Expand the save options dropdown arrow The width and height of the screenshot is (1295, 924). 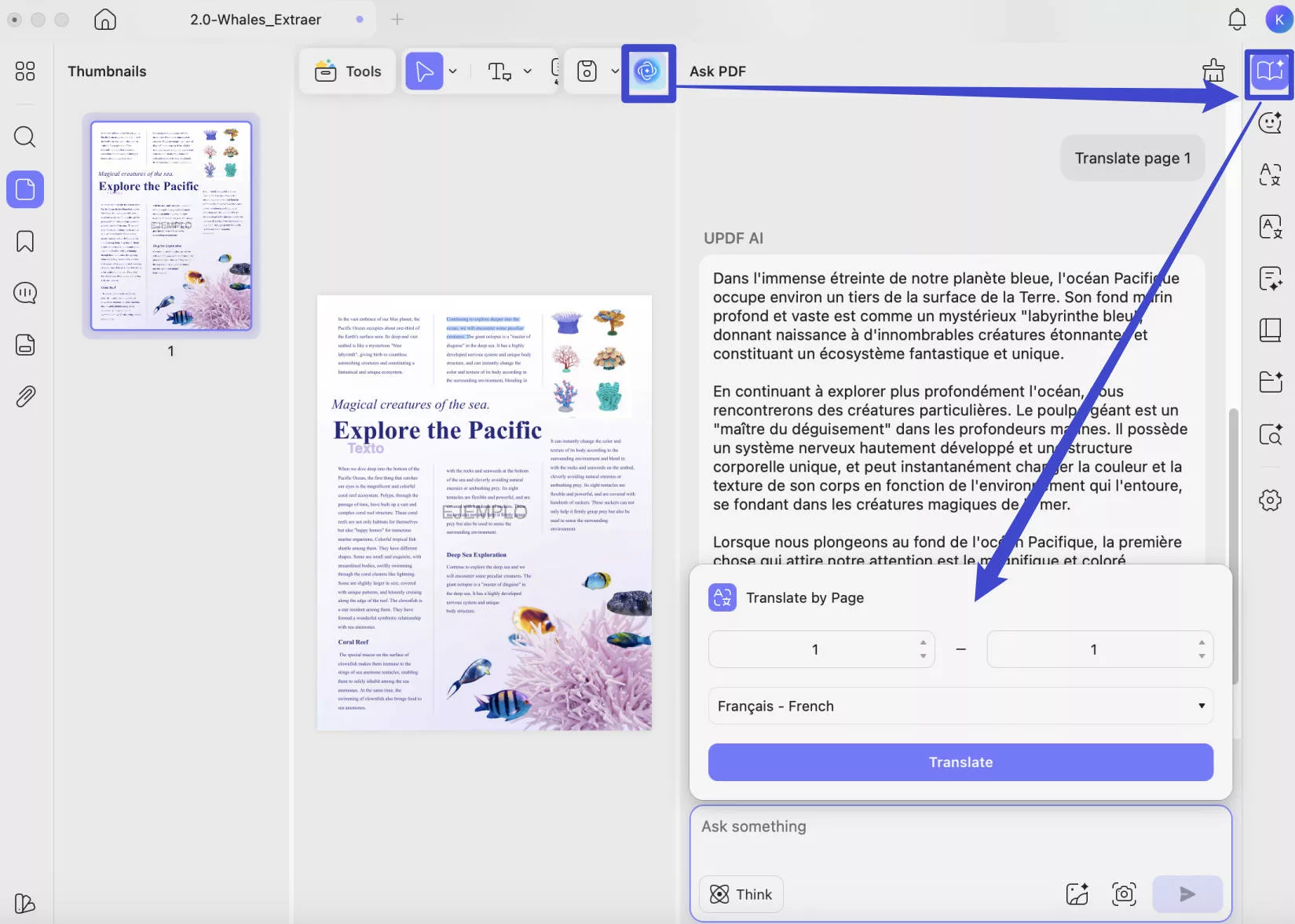(x=615, y=71)
